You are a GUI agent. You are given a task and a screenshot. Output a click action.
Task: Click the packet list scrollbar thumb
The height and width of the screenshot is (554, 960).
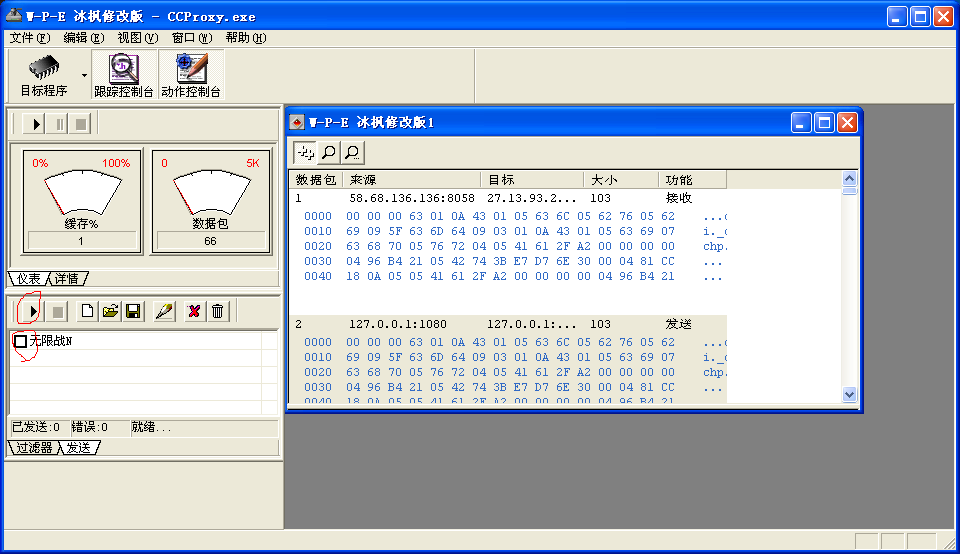849,190
